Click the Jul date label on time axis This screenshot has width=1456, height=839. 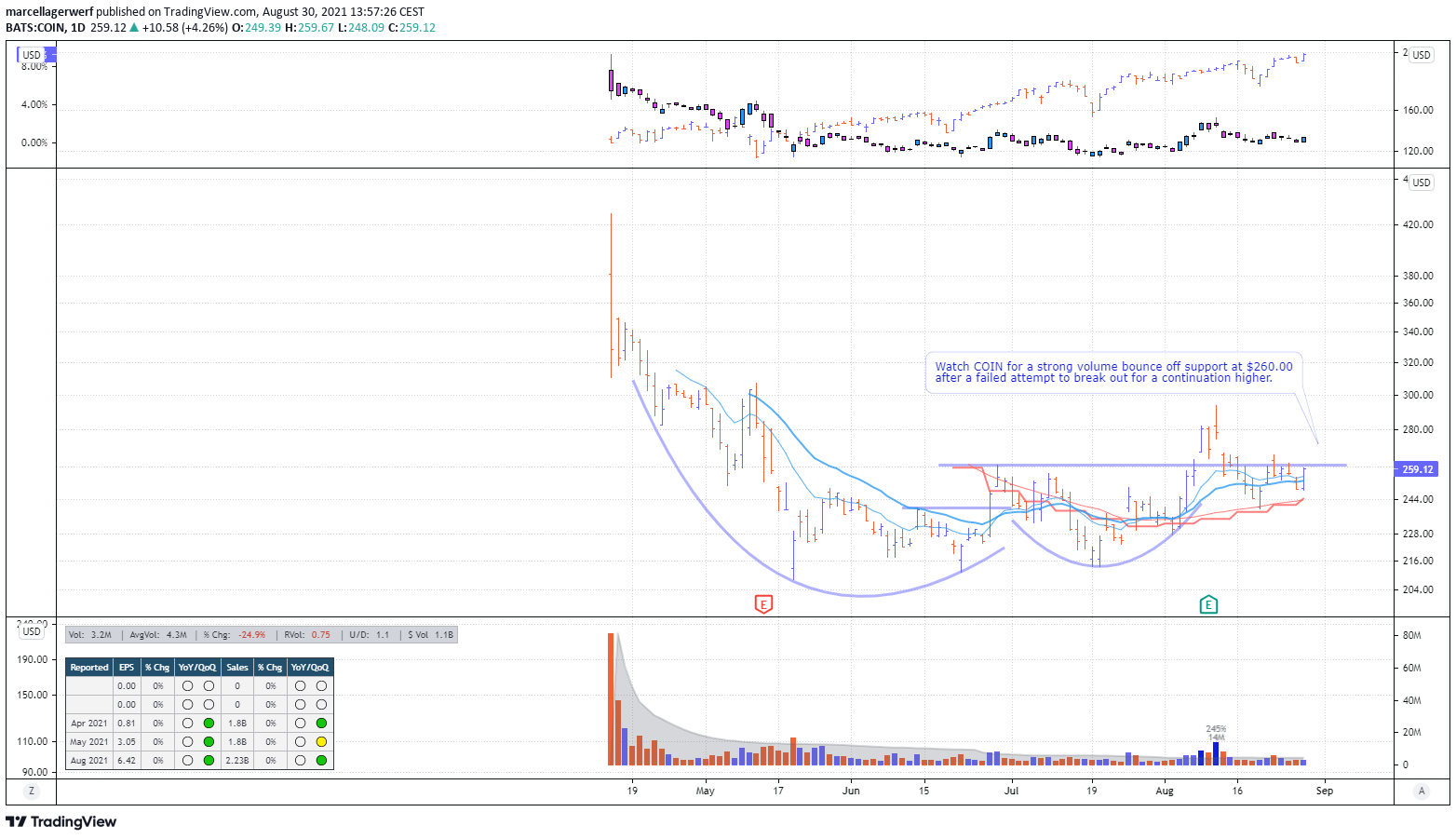point(1011,791)
